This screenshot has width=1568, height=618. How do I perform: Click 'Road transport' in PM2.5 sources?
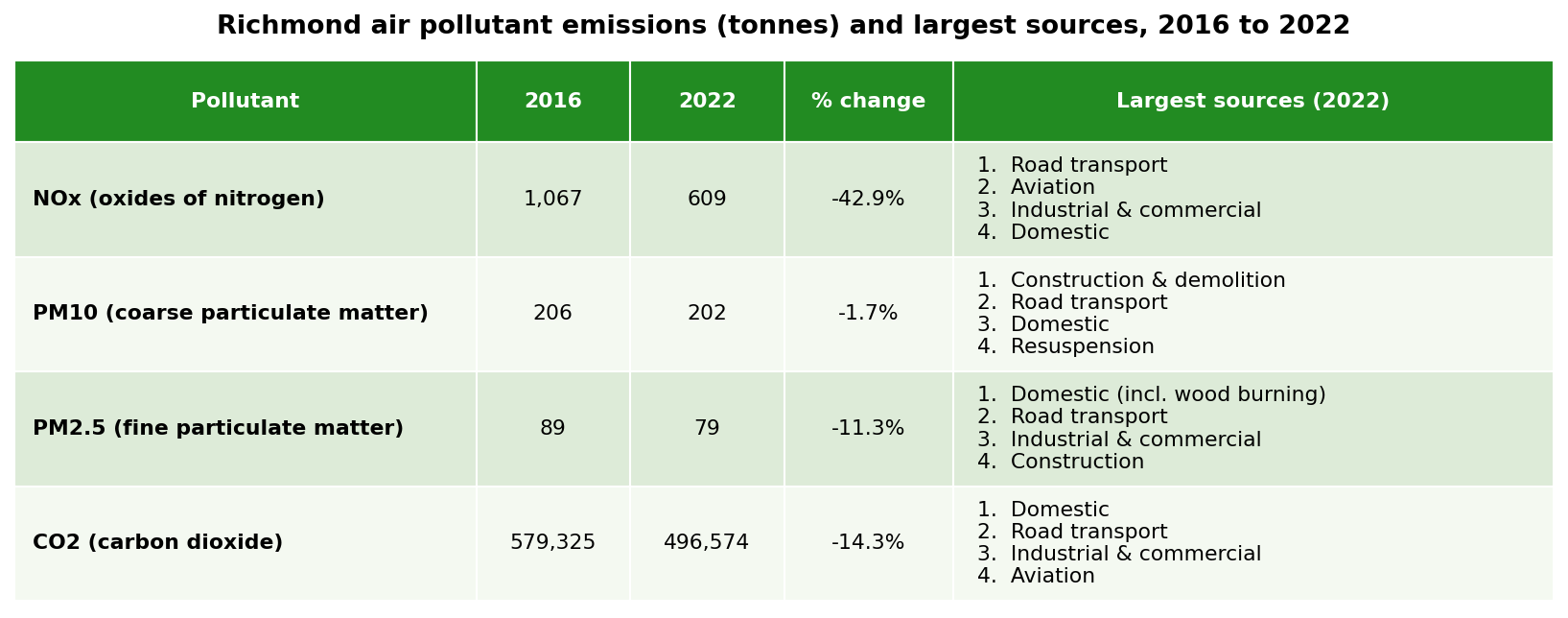click(1088, 417)
